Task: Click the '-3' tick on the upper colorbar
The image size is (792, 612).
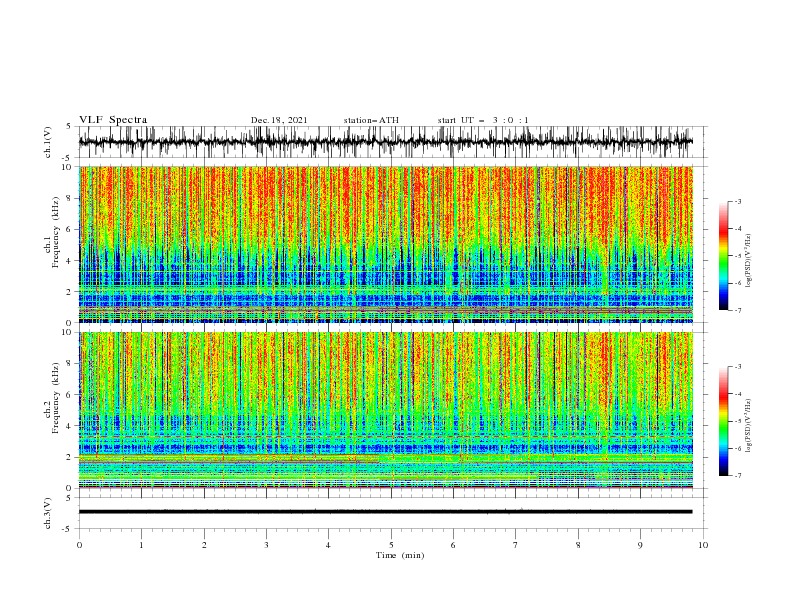Action: [738, 201]
